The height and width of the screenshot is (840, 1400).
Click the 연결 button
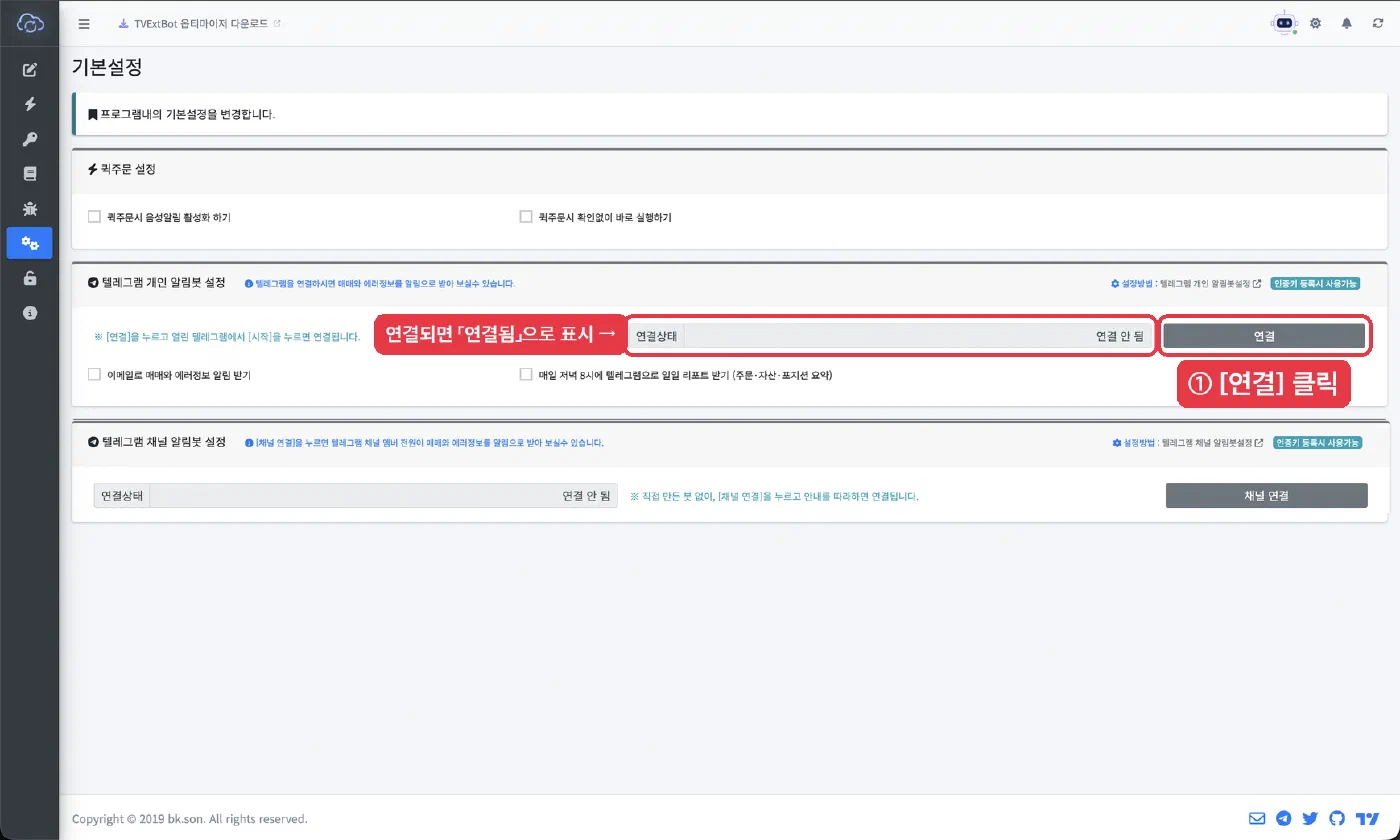point(1264,336)
